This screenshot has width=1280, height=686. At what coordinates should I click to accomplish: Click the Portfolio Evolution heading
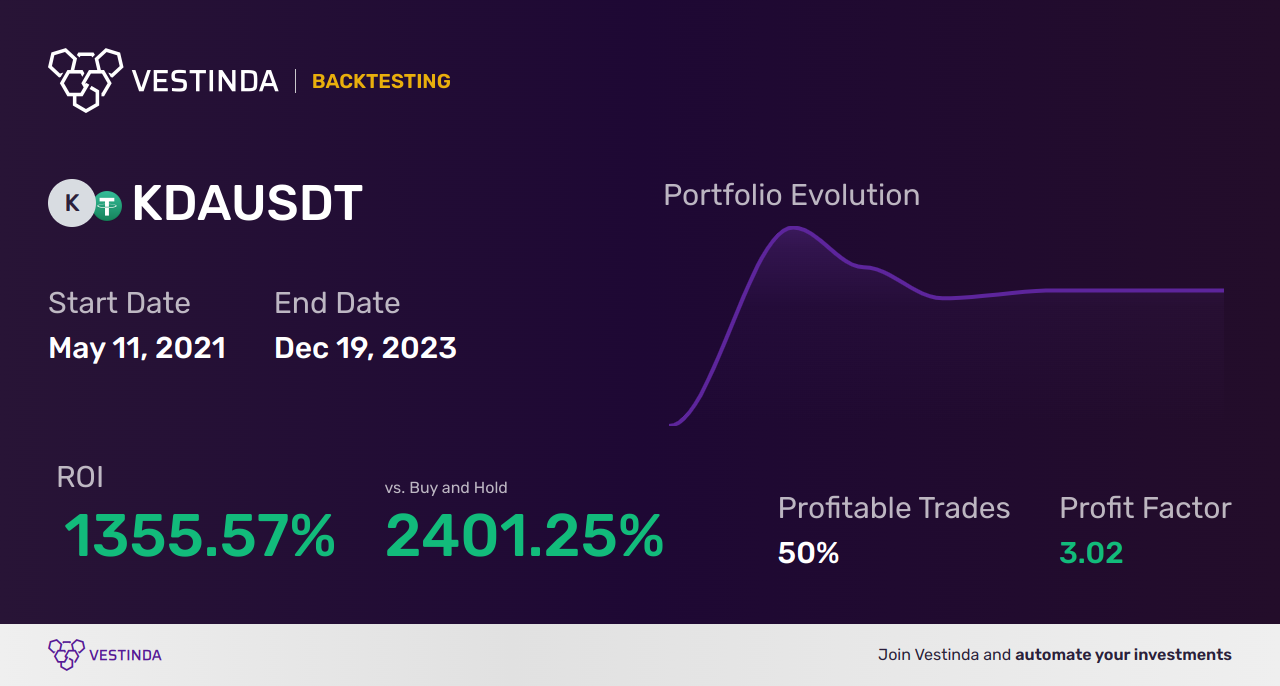pos(791,195)
